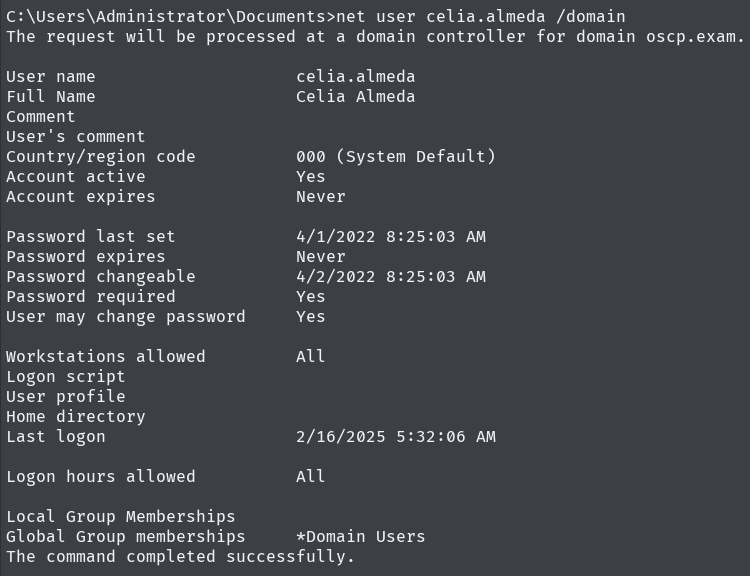Click the 'All' value for Logon hours allowed
The image size is (750, 576).
pyautogui.click(x=310, y=476)
